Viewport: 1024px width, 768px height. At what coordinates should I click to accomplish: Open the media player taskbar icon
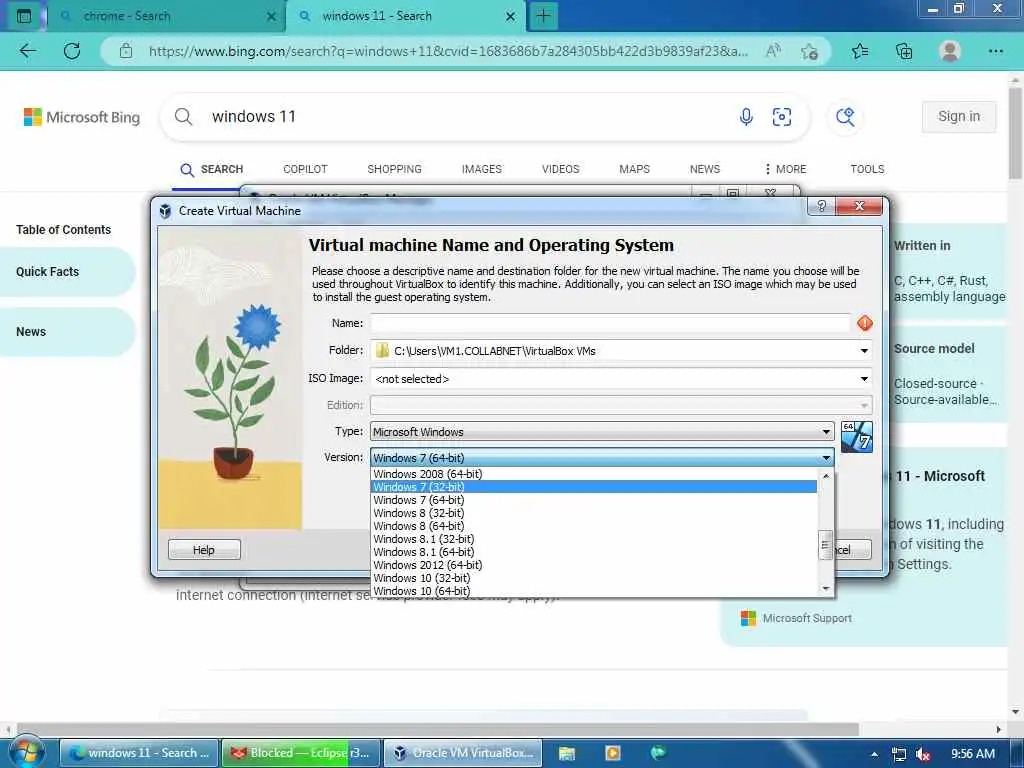click(x=613, y=753)
